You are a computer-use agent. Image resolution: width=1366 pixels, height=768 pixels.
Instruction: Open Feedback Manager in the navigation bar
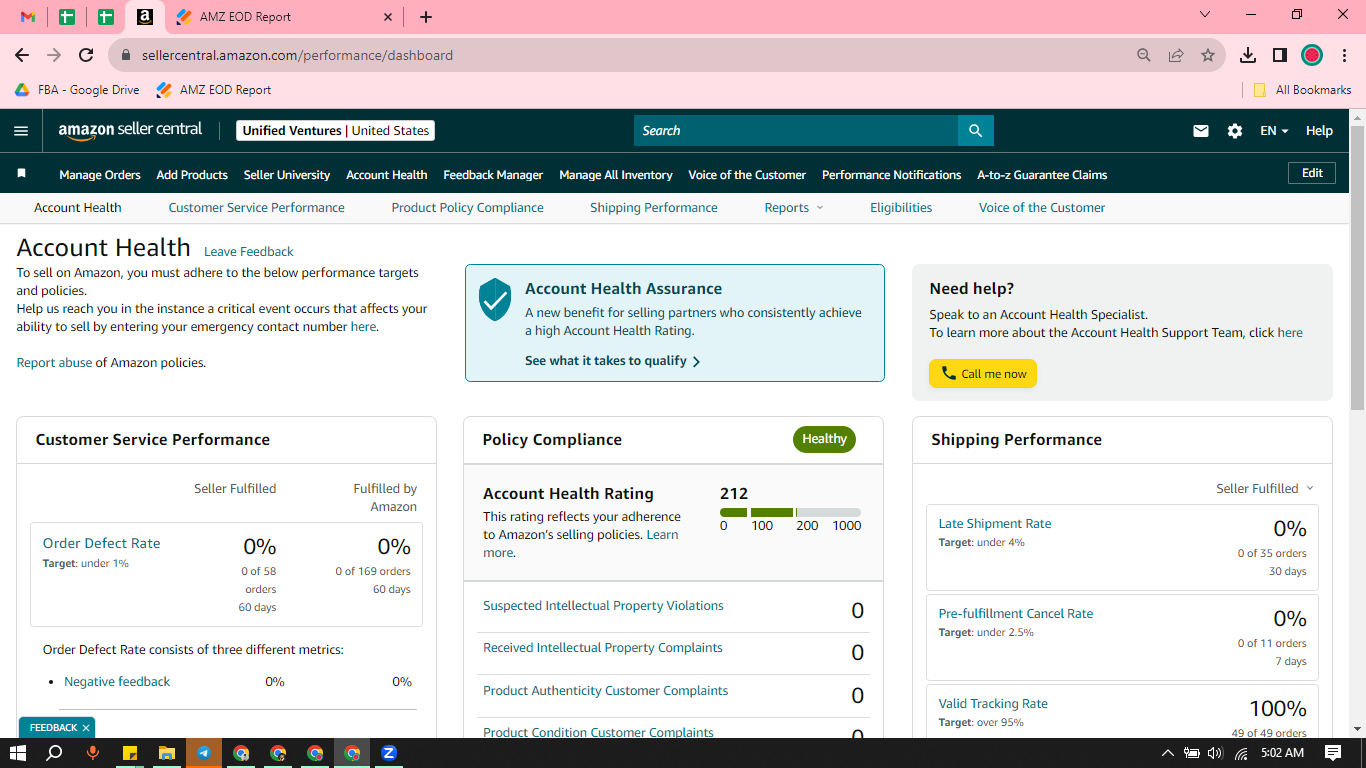493,175
